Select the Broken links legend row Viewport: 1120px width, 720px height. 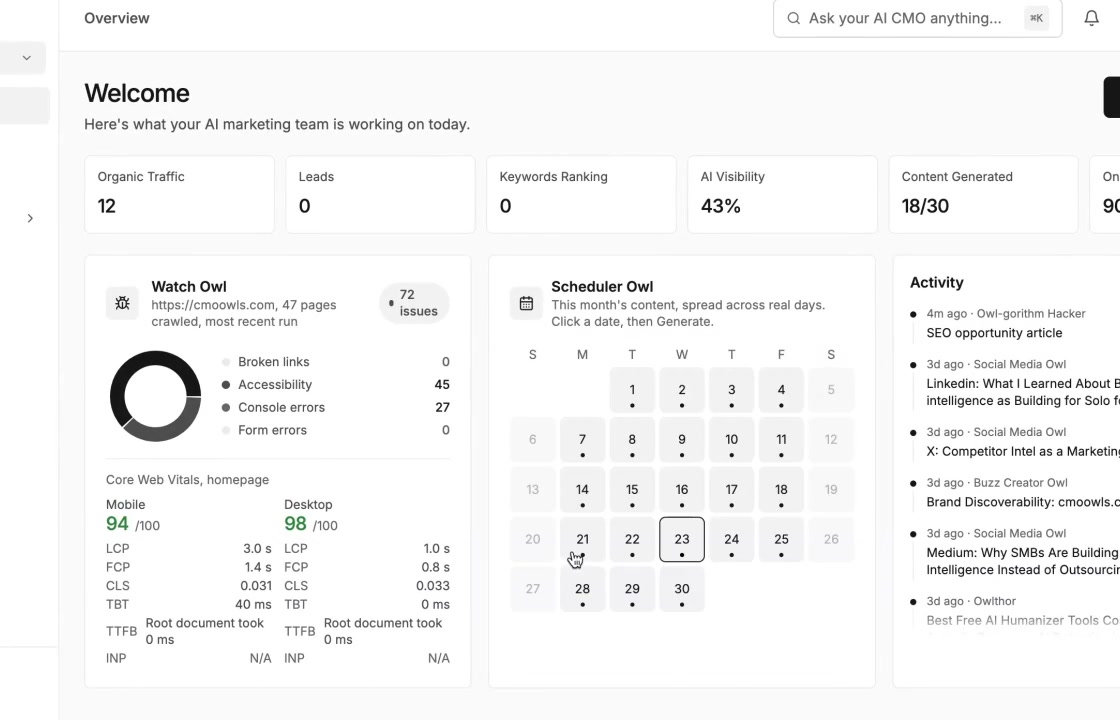[x=336, y=361]
